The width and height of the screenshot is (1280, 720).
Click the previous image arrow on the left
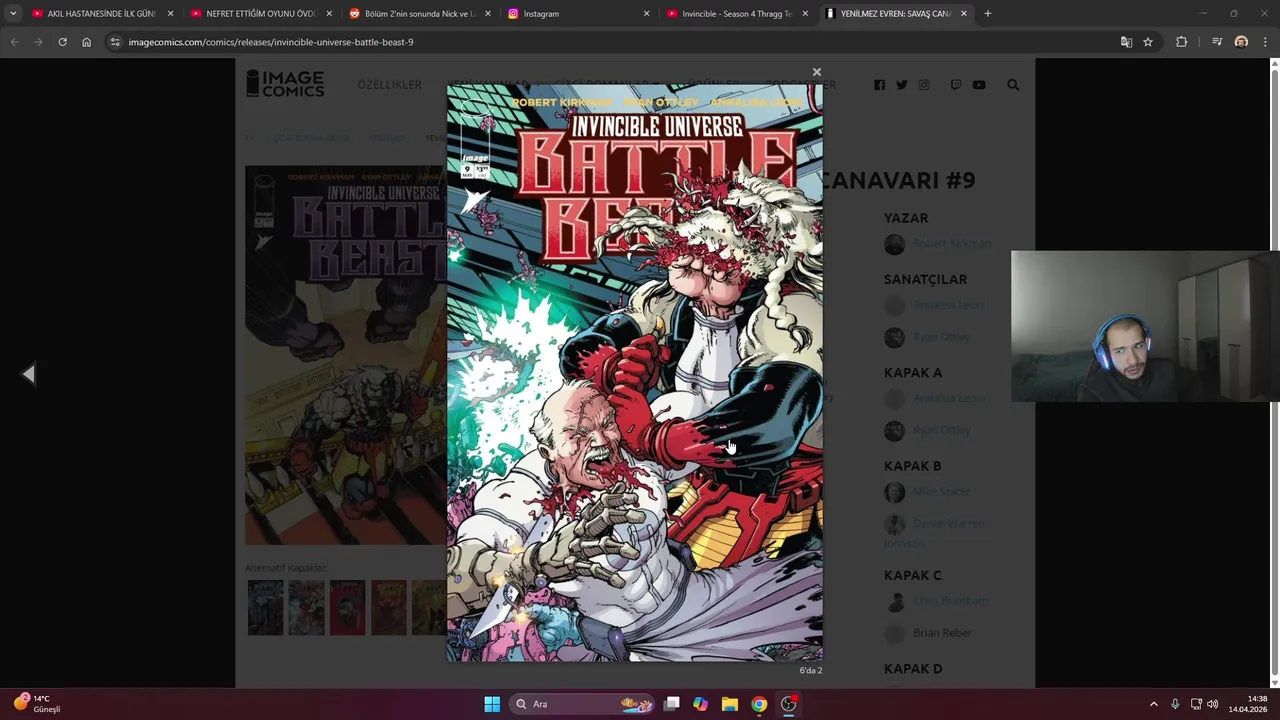[29, 374]
